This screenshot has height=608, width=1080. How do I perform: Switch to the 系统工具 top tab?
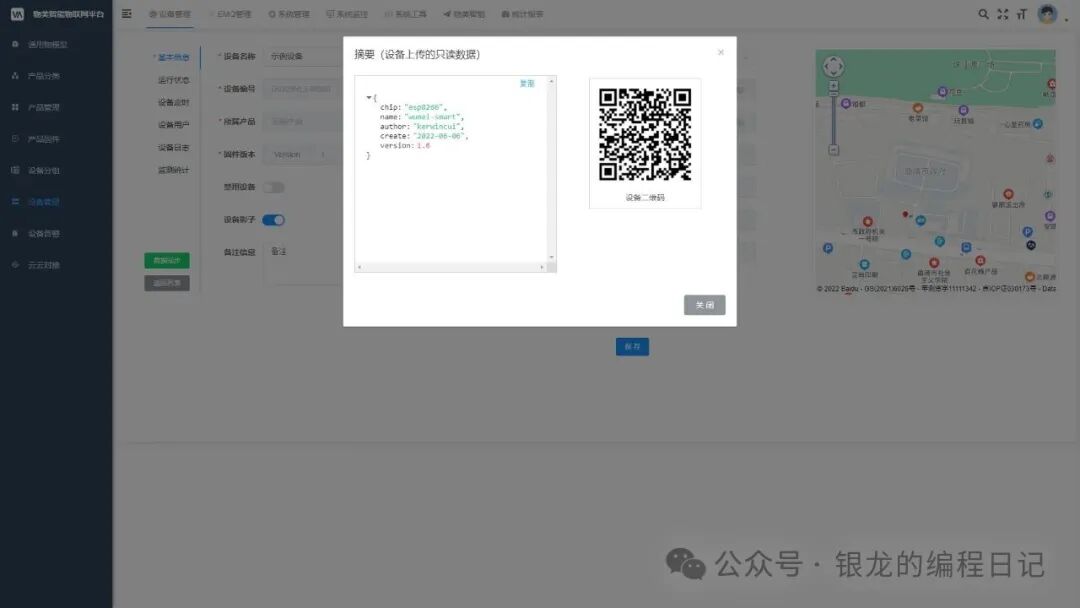[406, 14]
